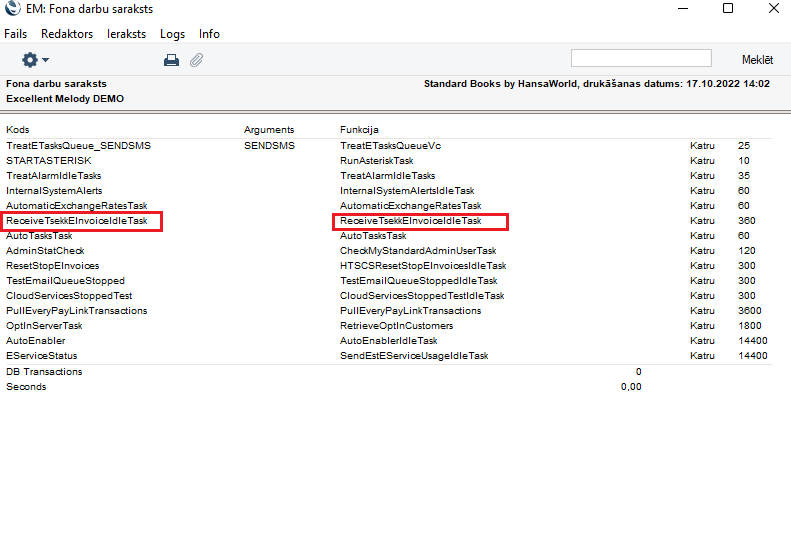The width and height of the screenshot is (791, 537).
Task: Select PullEveryPayLinkTransactions in Kods column
Action: point(76,311)
